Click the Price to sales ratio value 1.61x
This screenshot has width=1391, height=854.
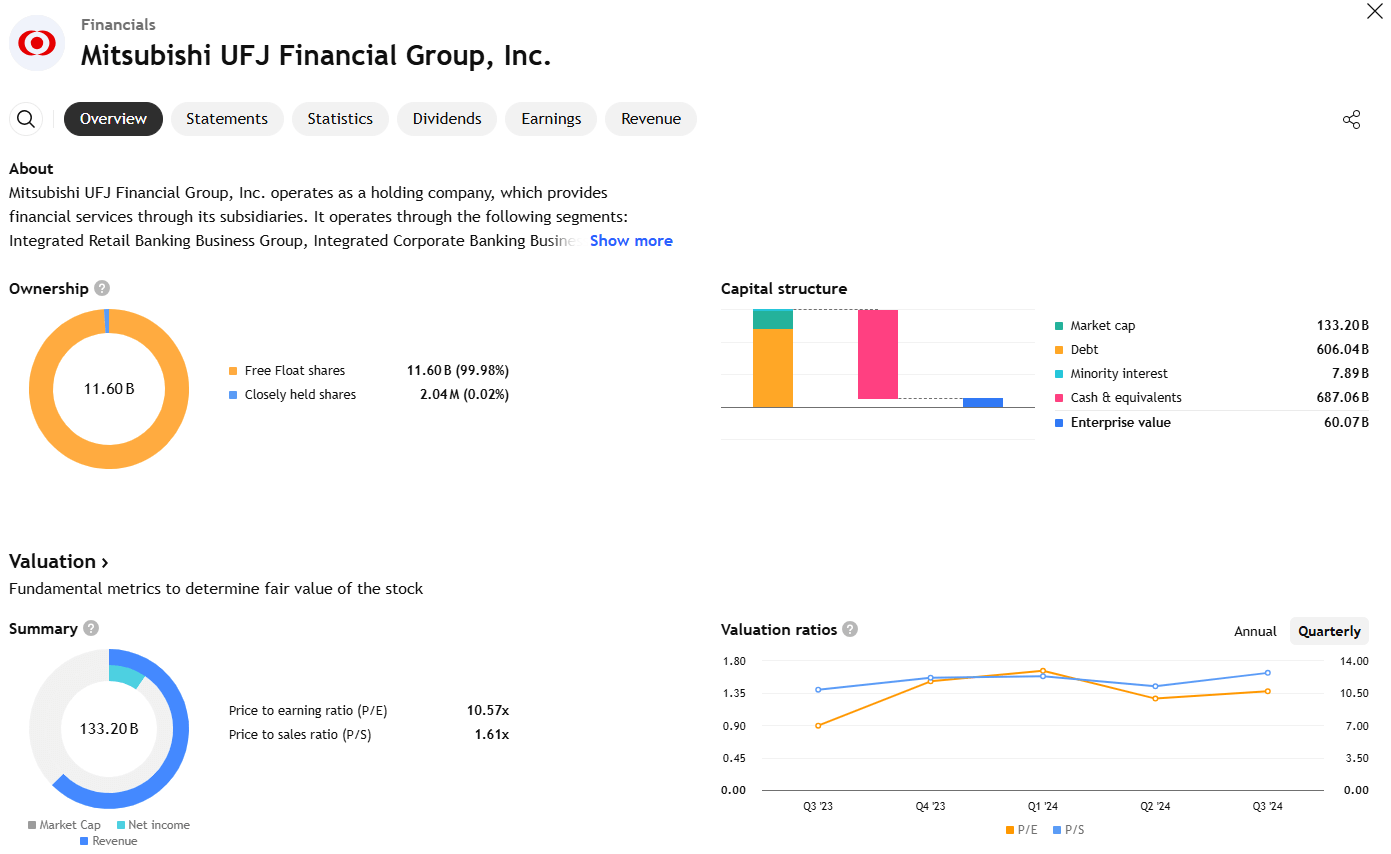click(x=492, y=735)
